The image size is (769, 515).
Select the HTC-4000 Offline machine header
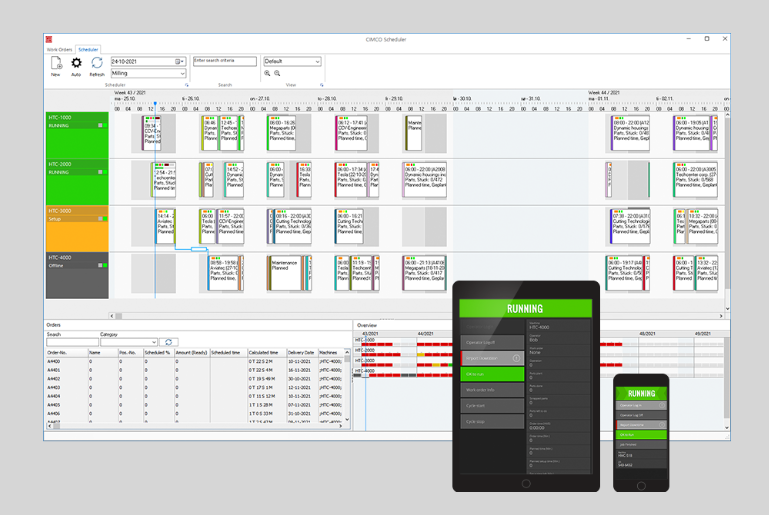(77, 275)
